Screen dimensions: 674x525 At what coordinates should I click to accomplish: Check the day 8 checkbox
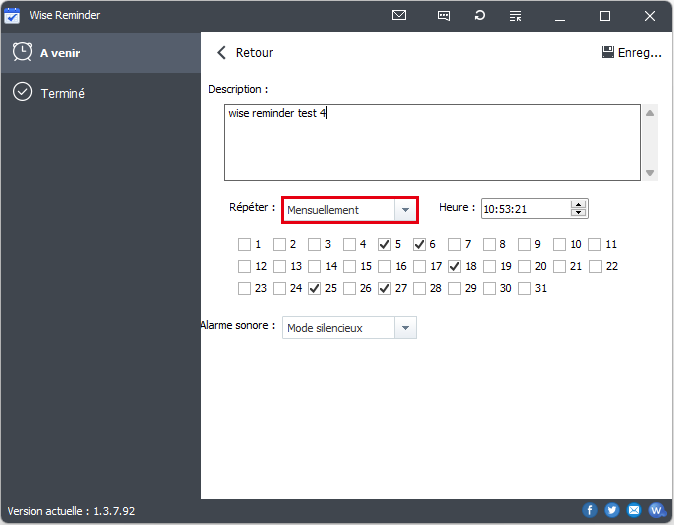(489, 245)
